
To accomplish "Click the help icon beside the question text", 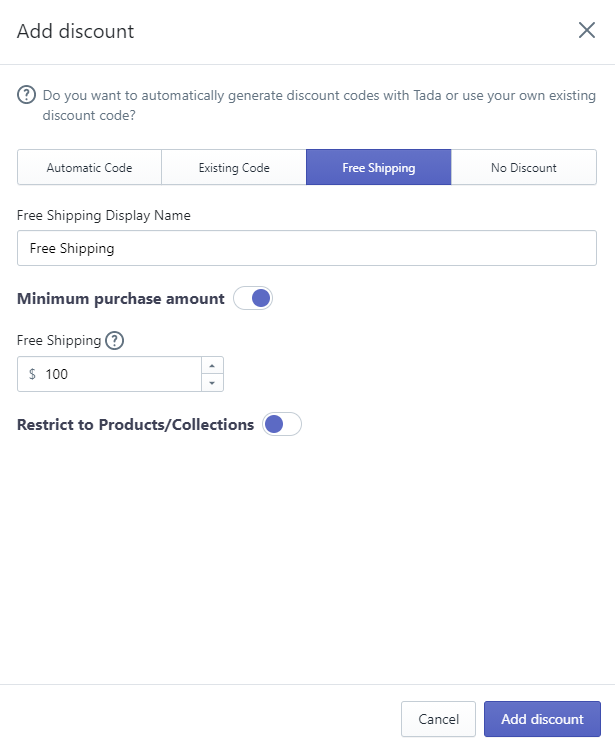I will click(x=26, y=95).
